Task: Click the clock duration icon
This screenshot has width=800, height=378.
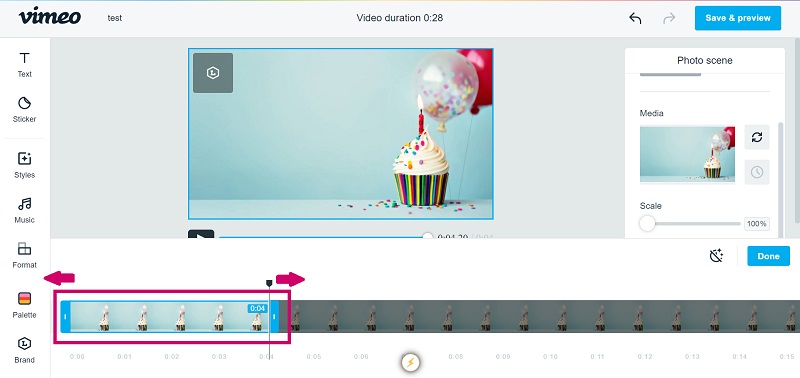Action: [x=757, y=172]
